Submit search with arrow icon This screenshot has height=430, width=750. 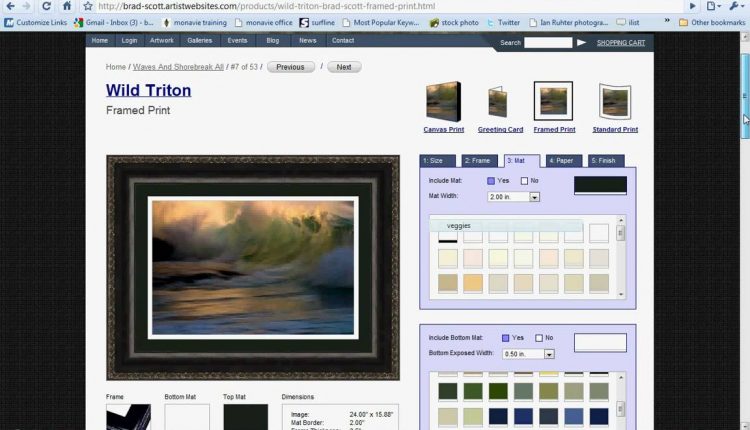tap(582, 43)
